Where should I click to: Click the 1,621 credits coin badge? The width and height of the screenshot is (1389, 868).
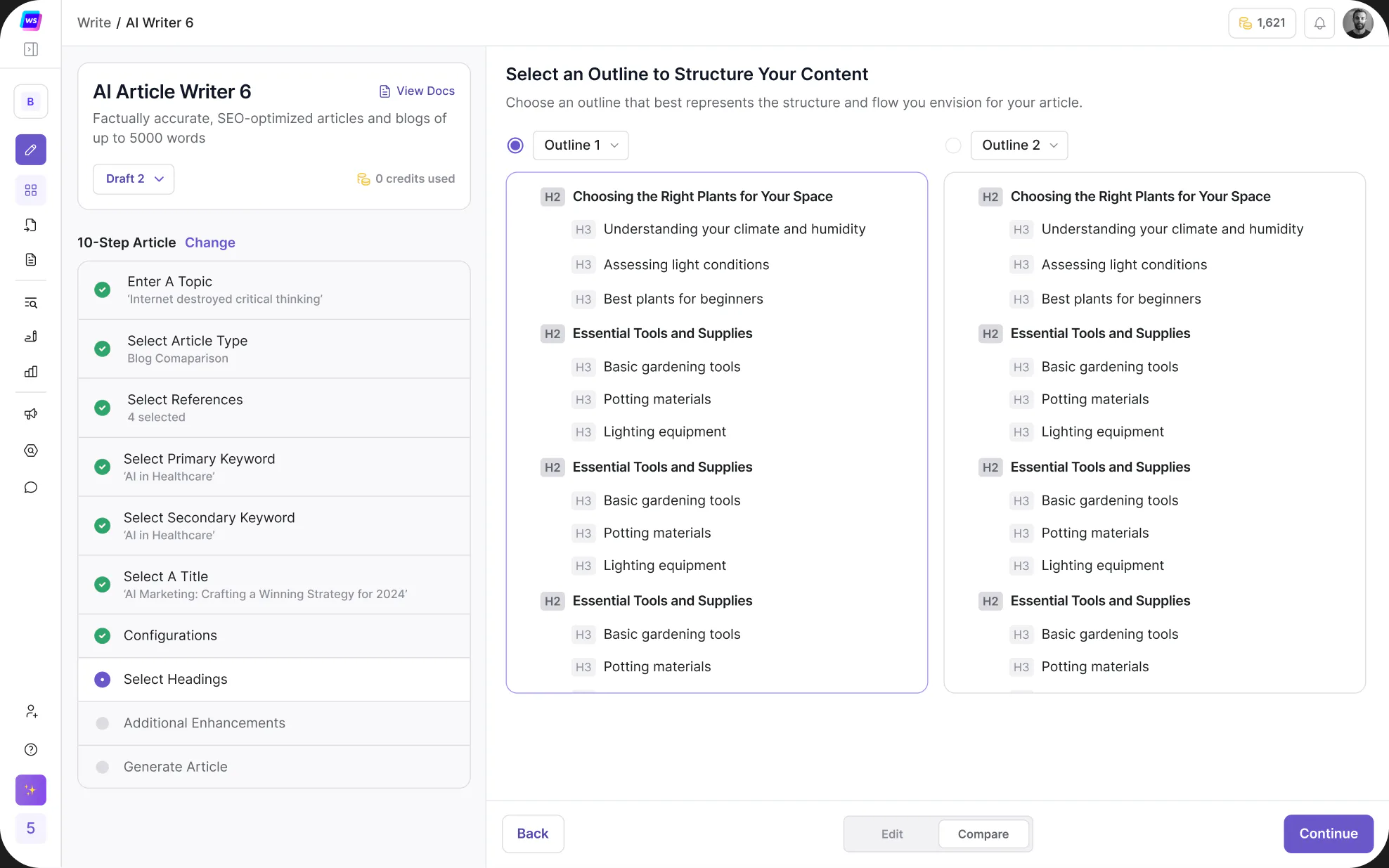click(x=1262, y=23)
